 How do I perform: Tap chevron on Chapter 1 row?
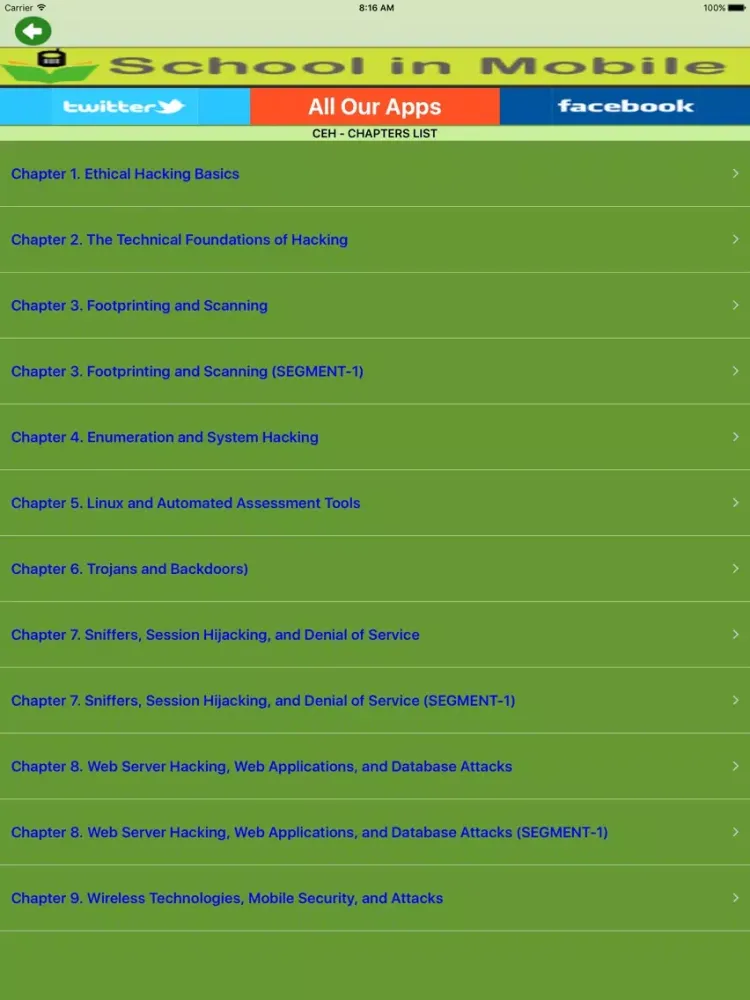(x=735, y=173)
